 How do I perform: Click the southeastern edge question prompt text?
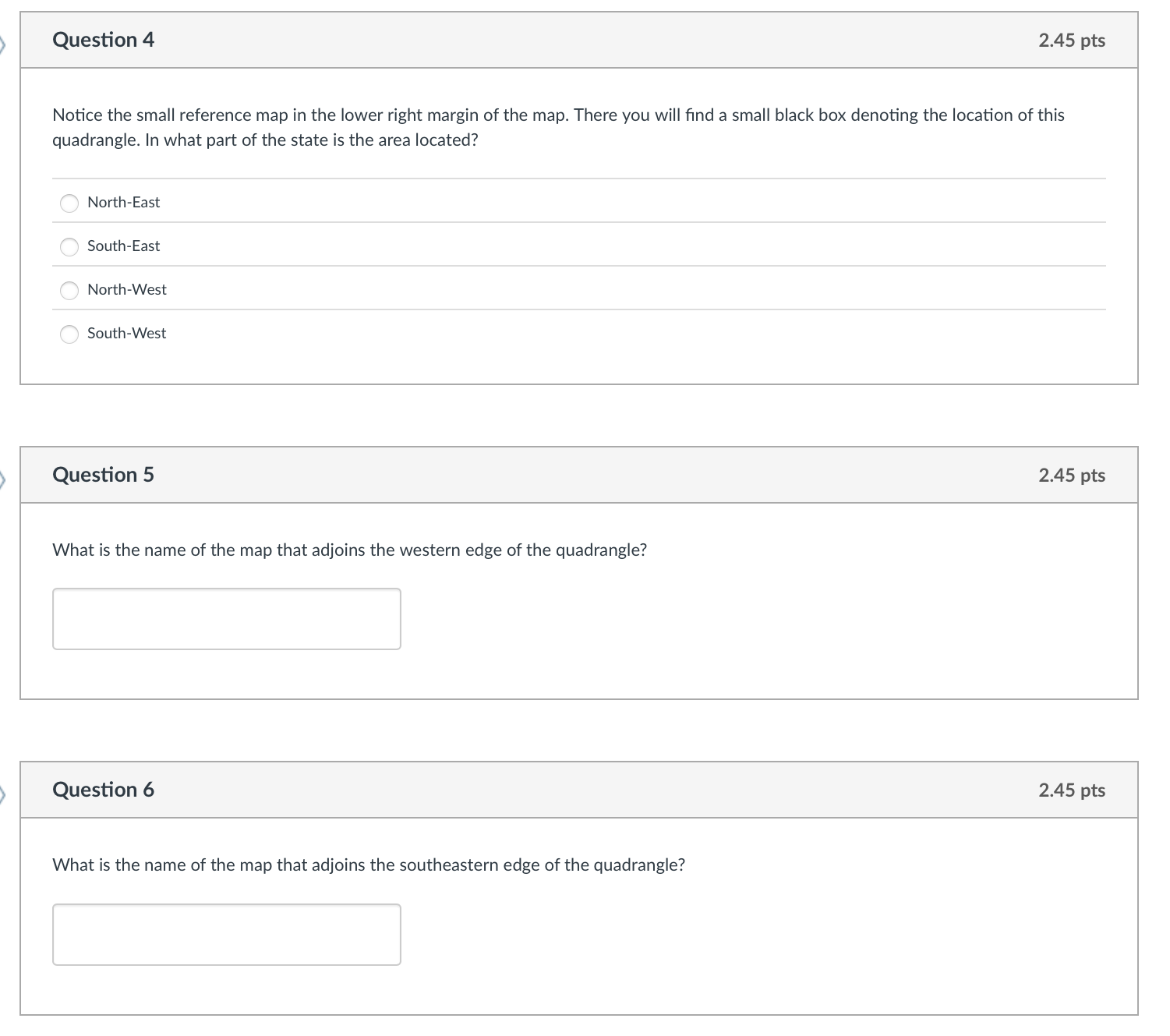[369, 865]
